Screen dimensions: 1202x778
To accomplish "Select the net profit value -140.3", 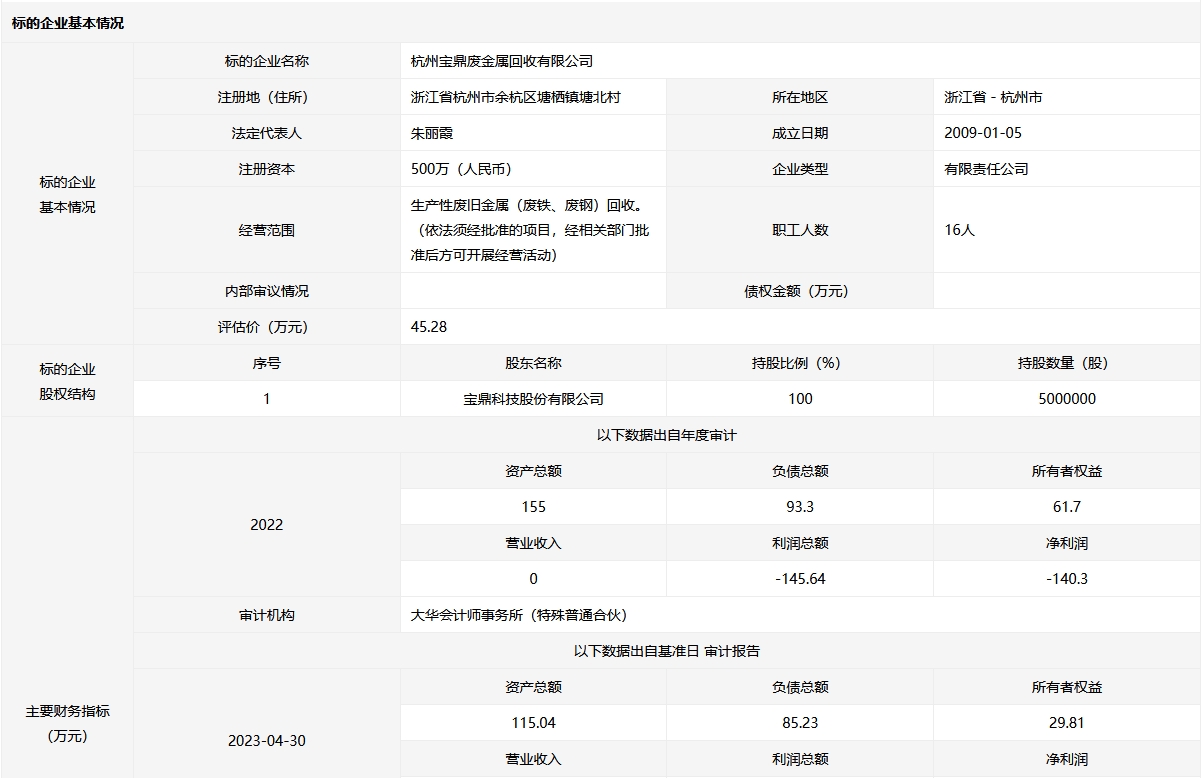I will (x=1067, y=579).
